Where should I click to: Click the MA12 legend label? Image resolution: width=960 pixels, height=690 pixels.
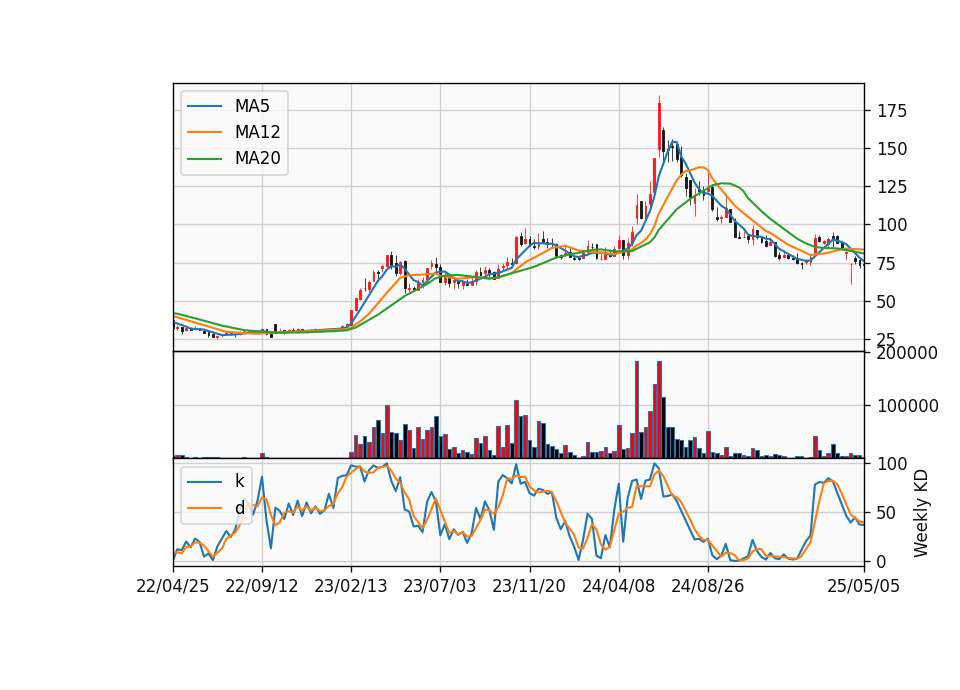tap(257, 132)
